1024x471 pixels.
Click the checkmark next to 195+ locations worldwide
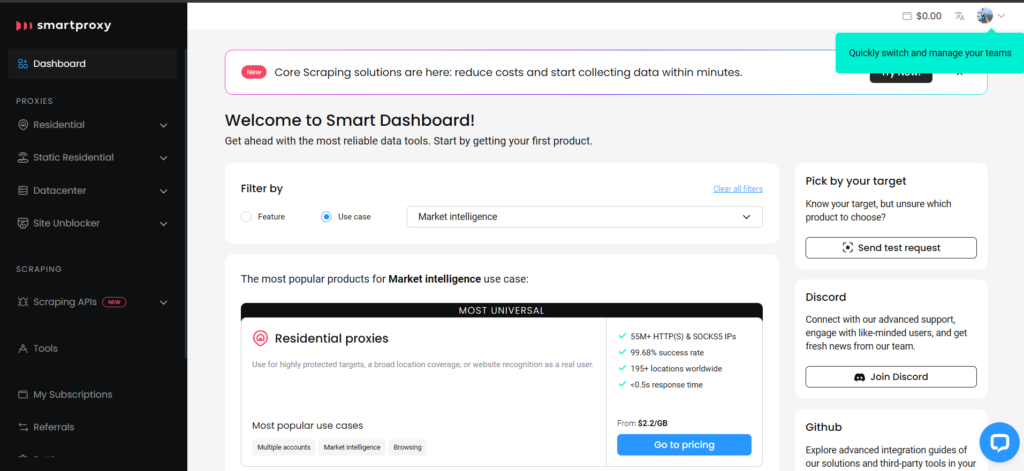pyautogui.click(x=622, y=368)
